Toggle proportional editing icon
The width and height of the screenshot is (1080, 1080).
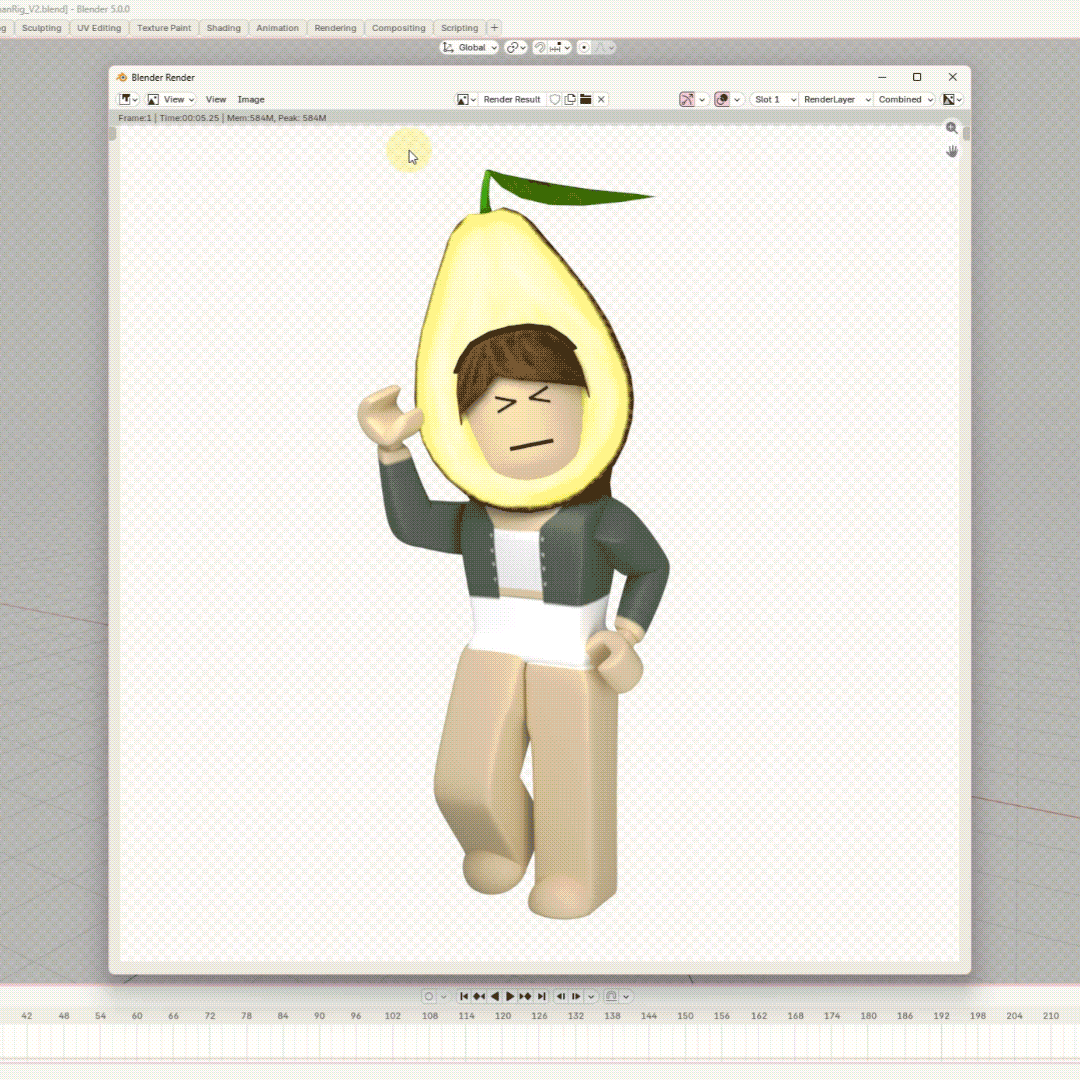(x=584, y=48)
